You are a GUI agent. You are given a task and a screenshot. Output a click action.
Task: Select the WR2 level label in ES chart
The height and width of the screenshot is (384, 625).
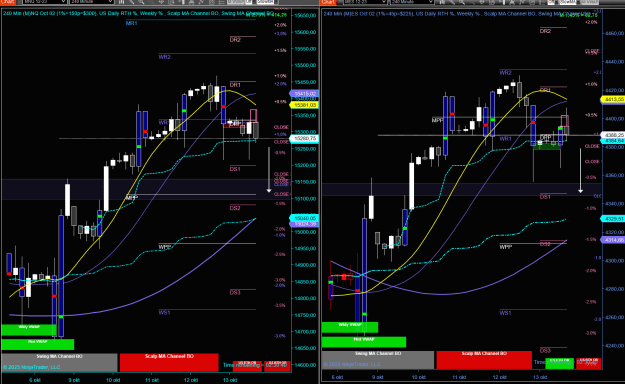[x=505, y=73]
